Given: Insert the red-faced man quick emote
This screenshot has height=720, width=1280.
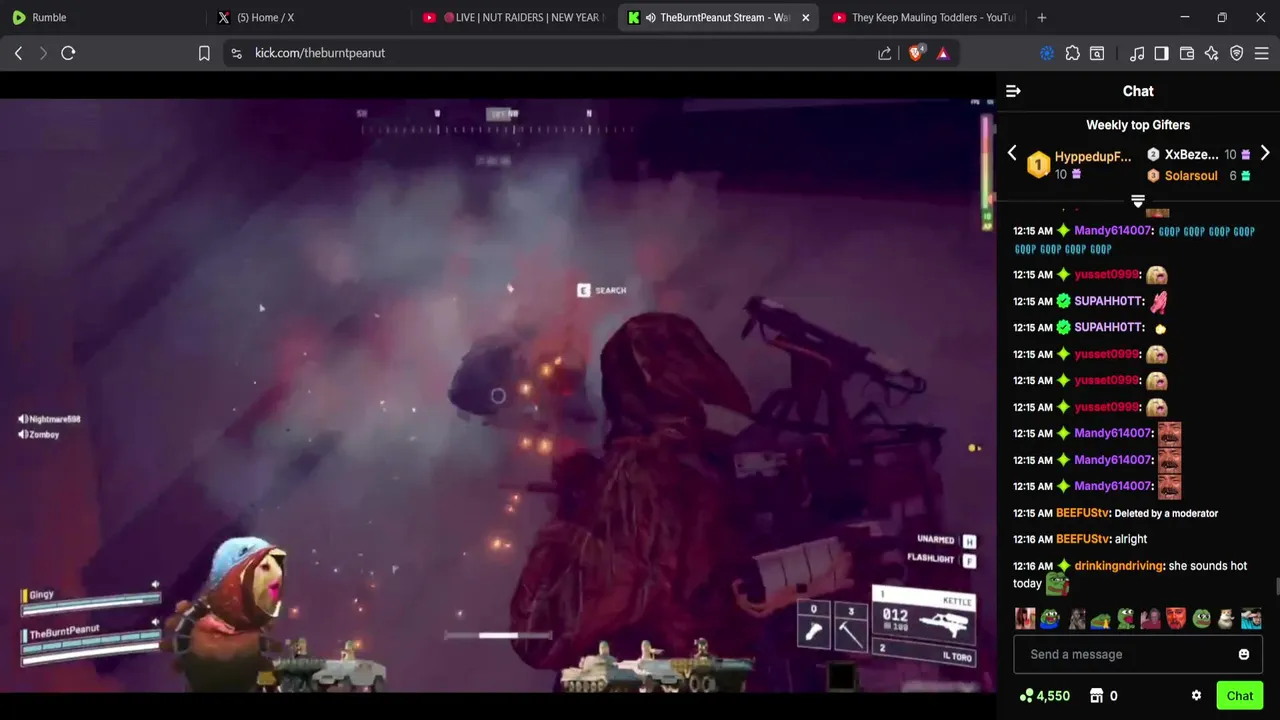Looking at the screenshot, I should click(x=1175, y=619).
